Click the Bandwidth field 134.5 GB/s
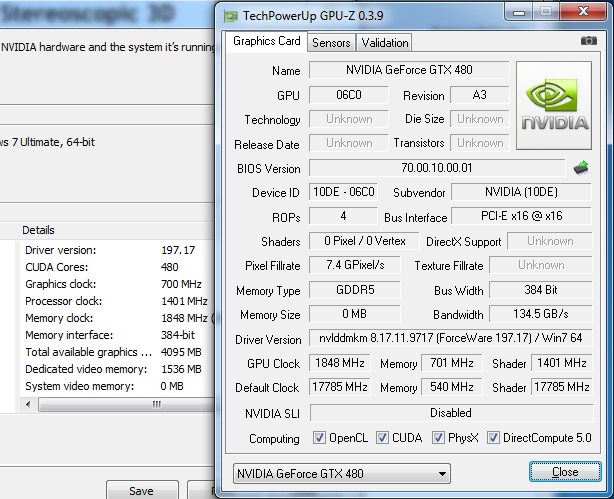The height and width of the screenshot is (499, 614). (x=540, y=314)
